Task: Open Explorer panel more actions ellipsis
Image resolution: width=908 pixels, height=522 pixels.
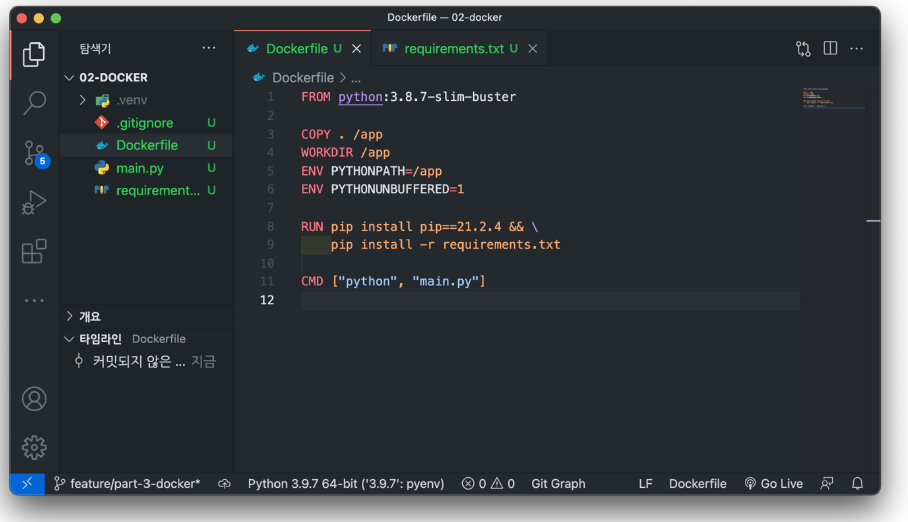Action: (209, 48)
